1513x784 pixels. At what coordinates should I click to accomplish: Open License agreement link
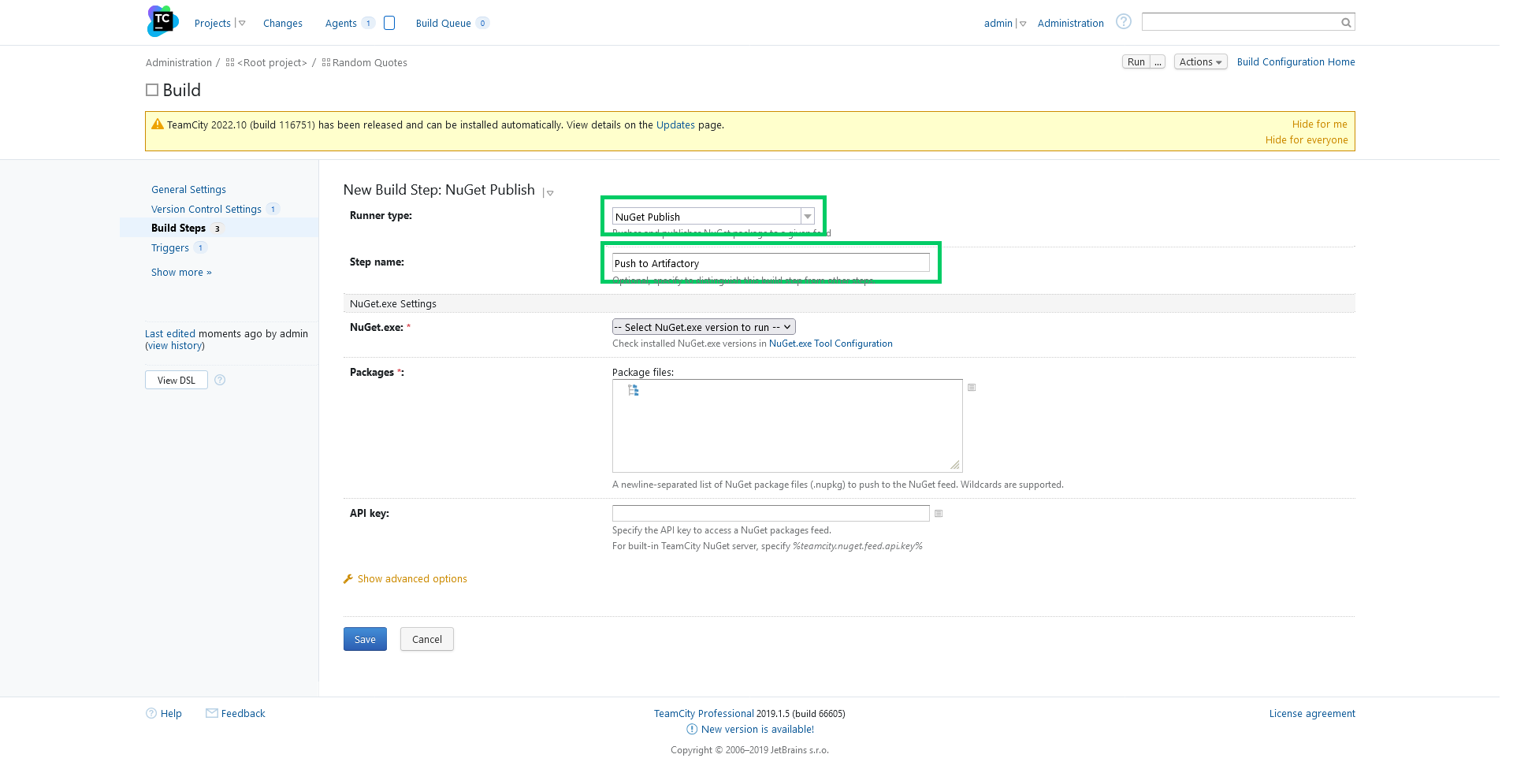tap(1312, 714)
